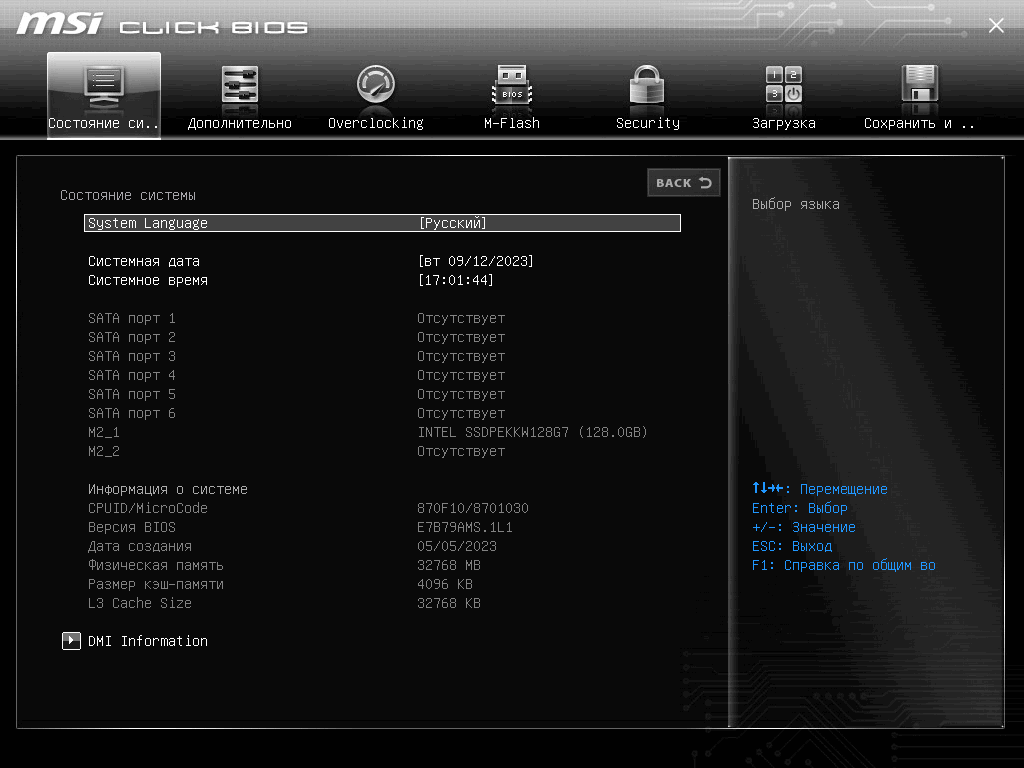Select the Security tab label
Viewport: 1024px width, 768px height.
click(x=648, y=123)
